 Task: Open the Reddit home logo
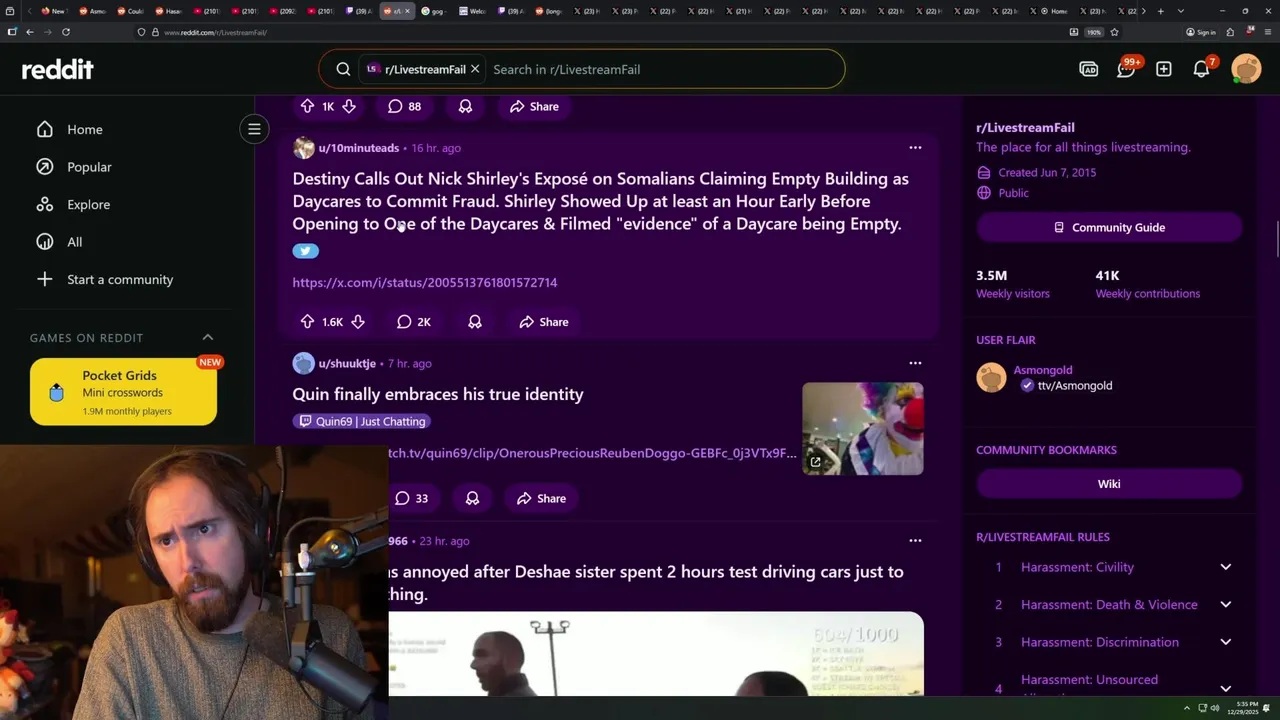click(57, 69)
